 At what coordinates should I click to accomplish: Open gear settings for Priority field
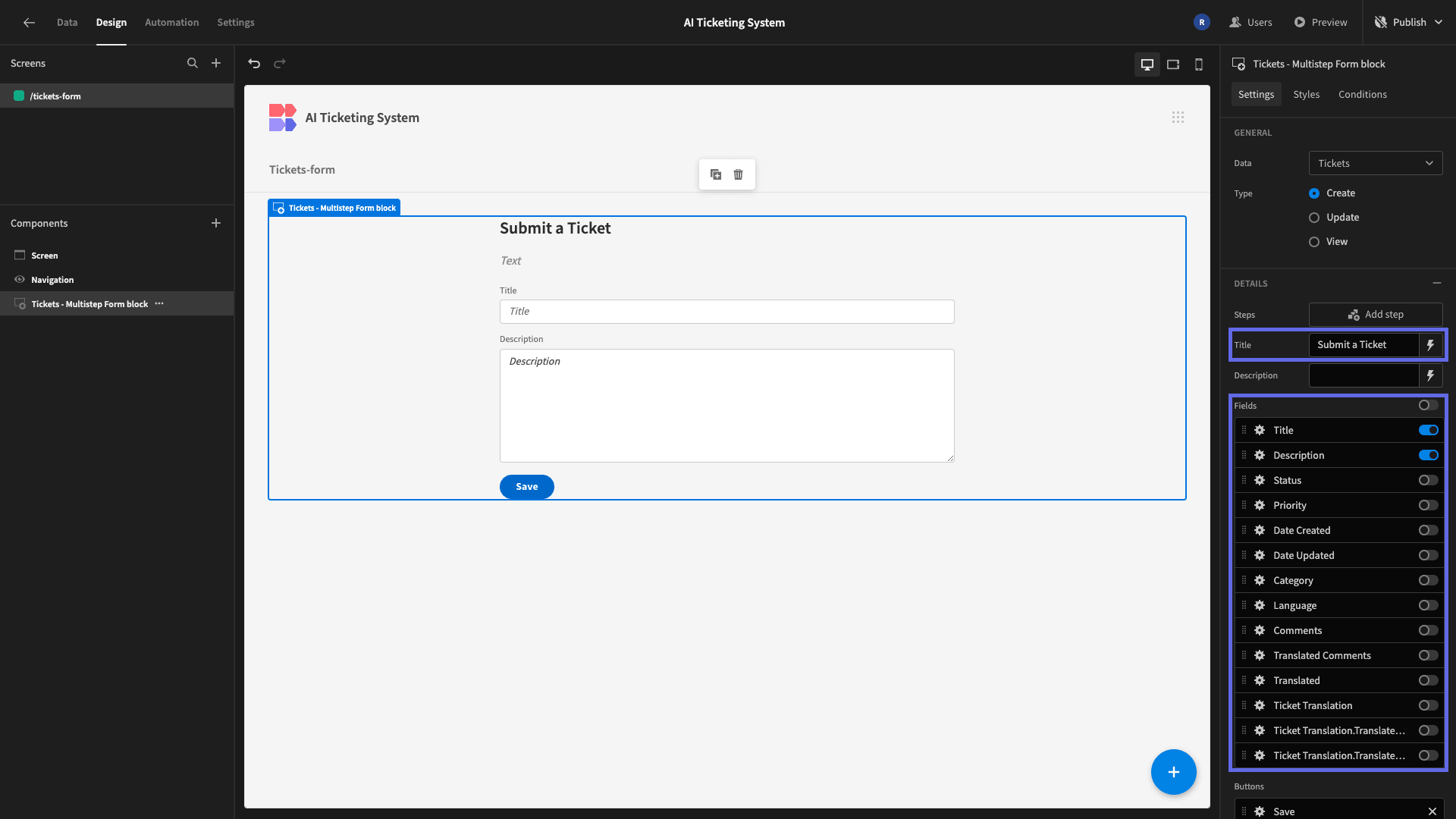[1260, 506]
